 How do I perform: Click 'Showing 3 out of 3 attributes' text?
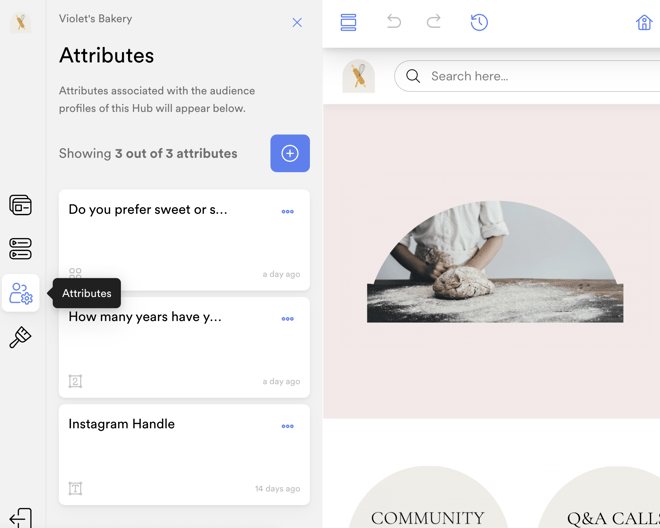tap(148, 154)
